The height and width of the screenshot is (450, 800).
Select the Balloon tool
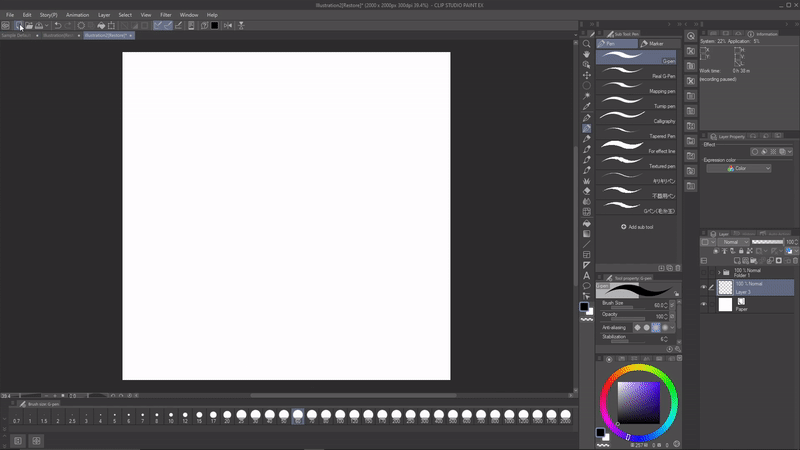pos(587,286)
